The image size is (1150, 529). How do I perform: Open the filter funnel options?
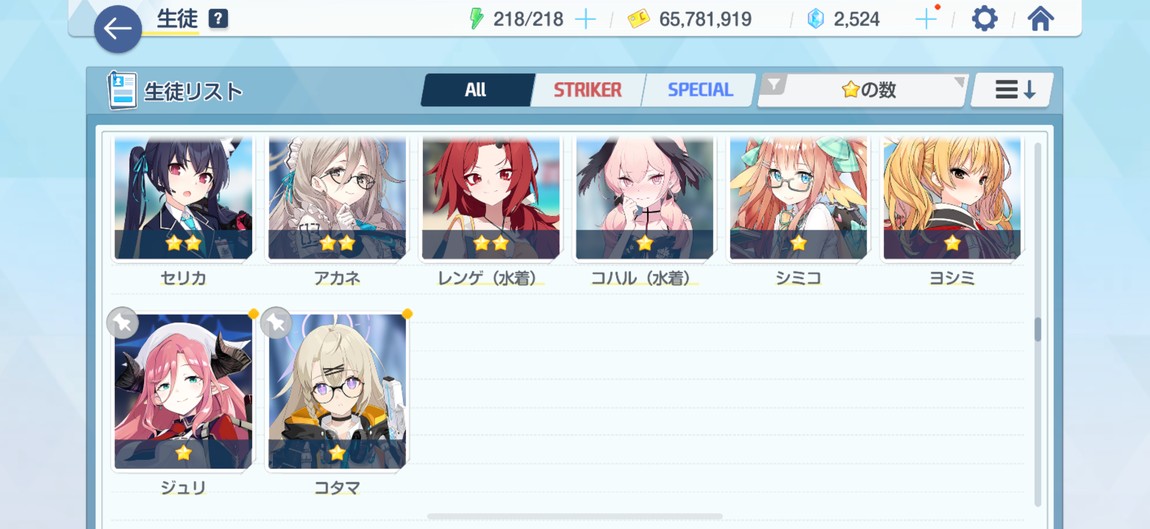click(772, 84)
